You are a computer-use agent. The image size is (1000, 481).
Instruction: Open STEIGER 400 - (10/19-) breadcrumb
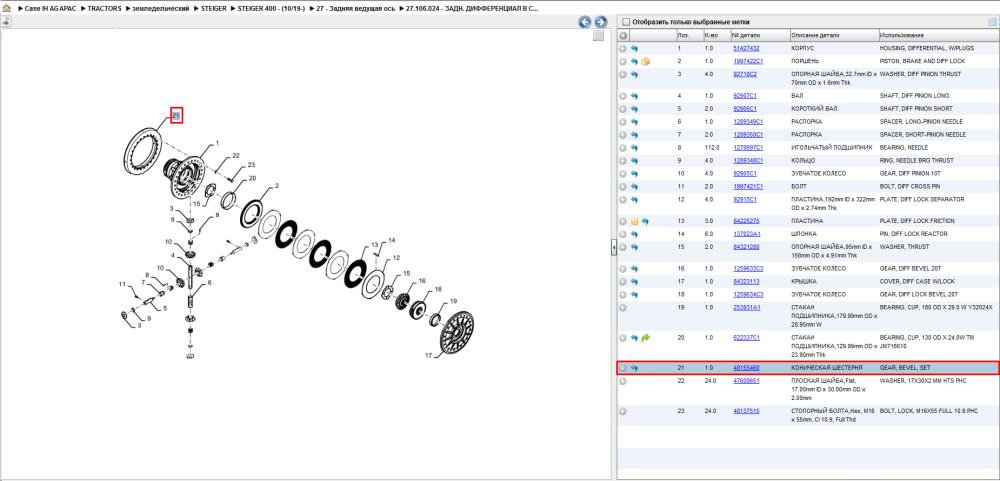(270, 10)
